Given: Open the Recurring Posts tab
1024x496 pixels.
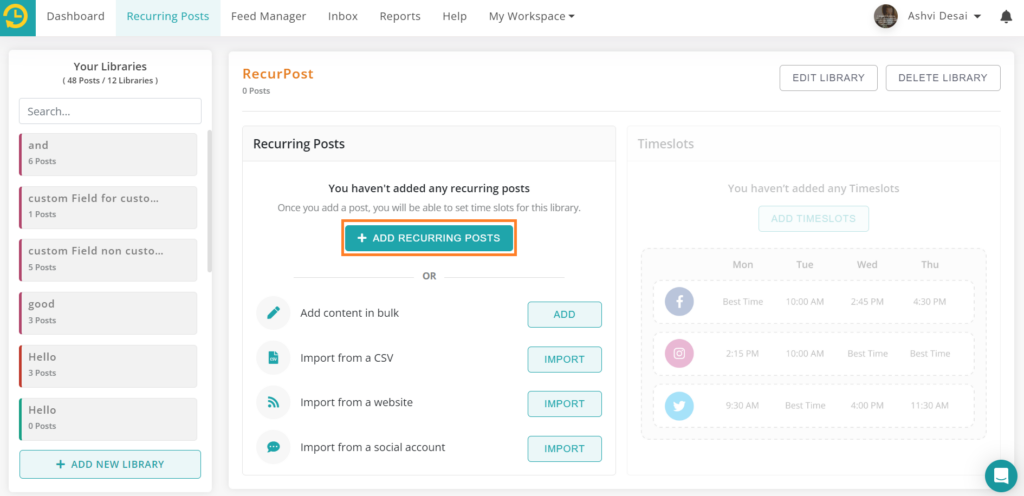Looking at the screenshot, I should (168, 16).
